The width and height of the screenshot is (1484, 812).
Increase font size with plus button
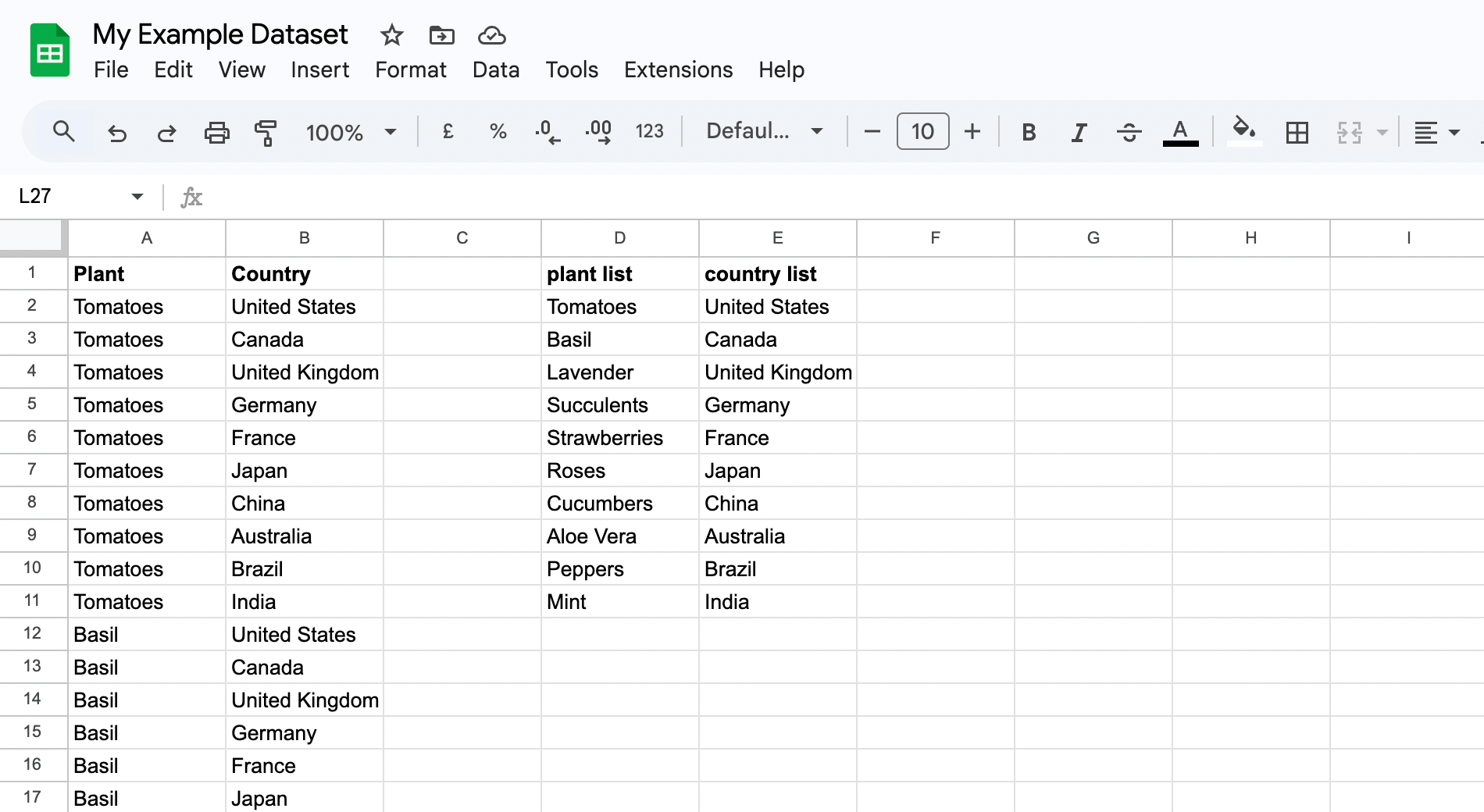(972, 131)
